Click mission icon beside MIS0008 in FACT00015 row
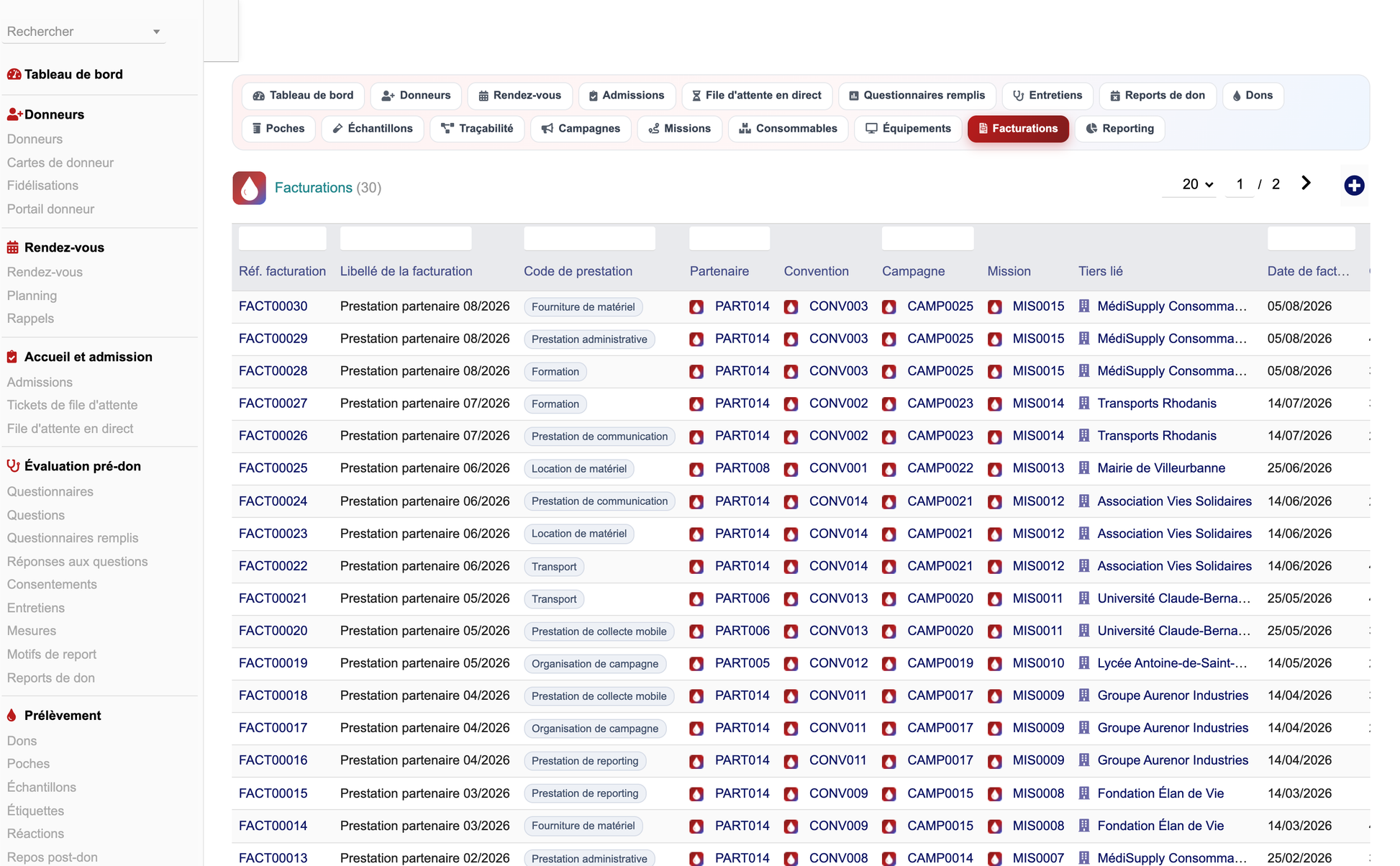 coord(995,793)
